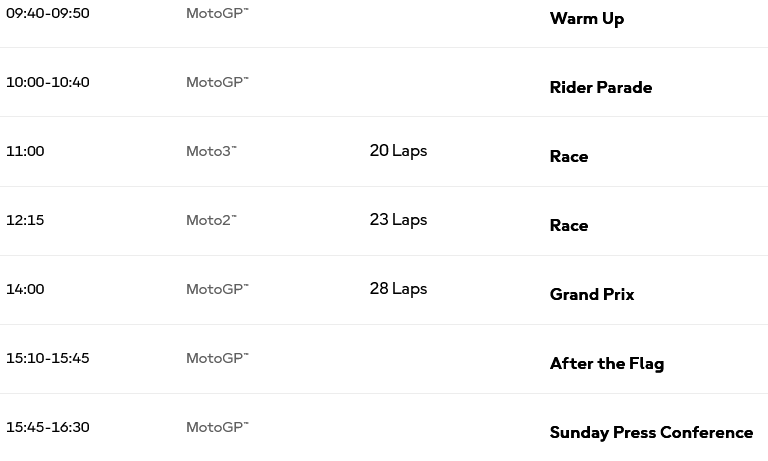Click the 09:40-09:50 time slot
768x461 pixels.
pos(48,13)
